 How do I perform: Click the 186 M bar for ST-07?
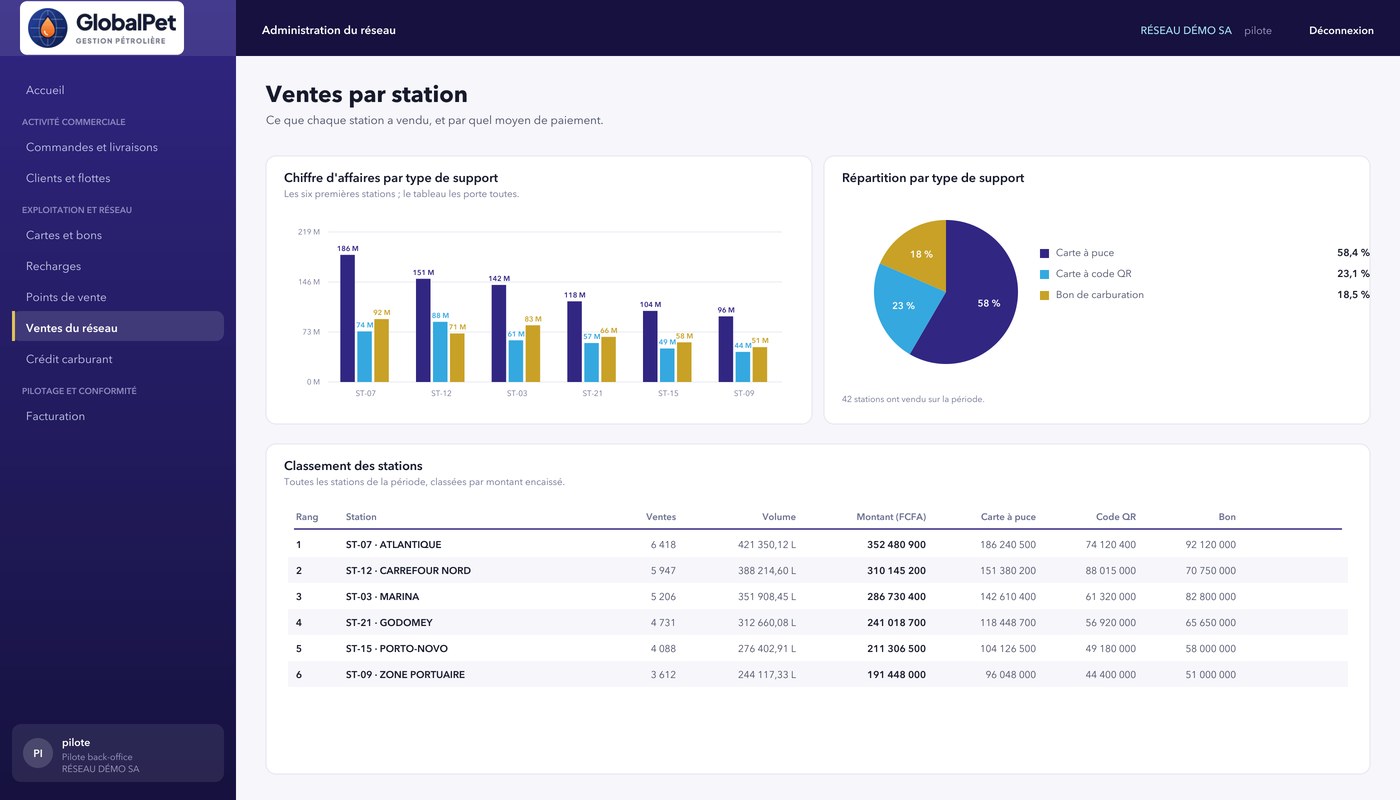point(348,318)
